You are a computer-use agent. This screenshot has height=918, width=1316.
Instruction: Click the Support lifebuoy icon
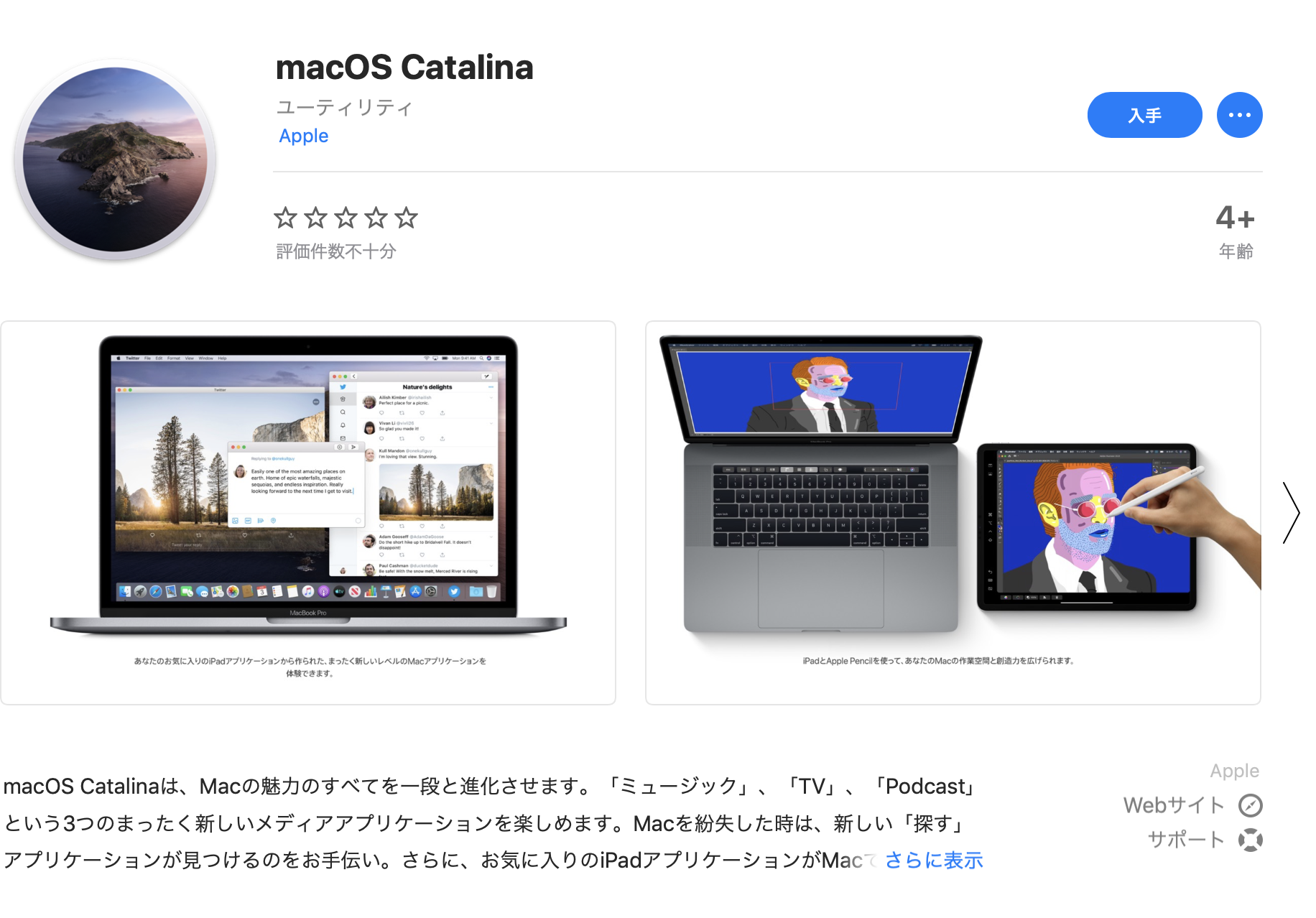tap(1251, 840)
